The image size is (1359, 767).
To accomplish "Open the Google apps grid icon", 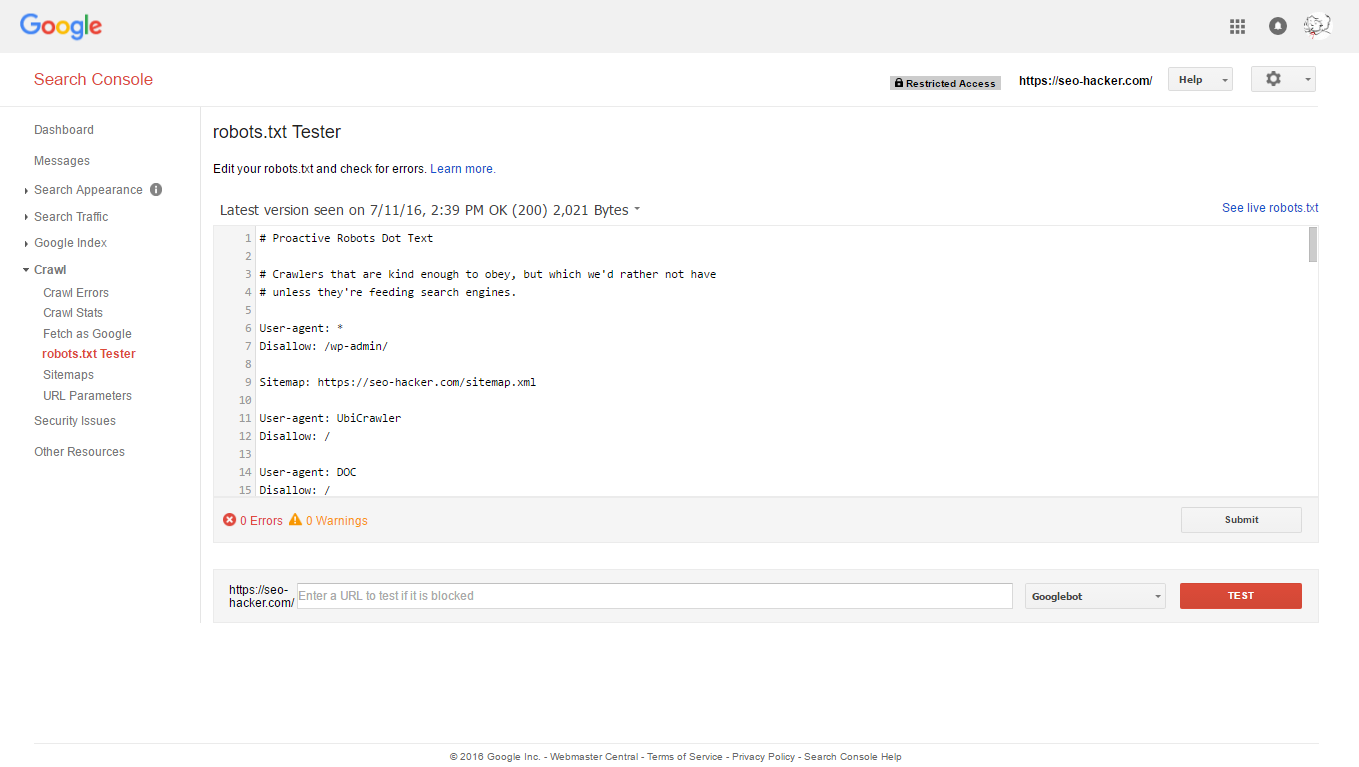I will pyautogui.click(x=1237, y=27).
